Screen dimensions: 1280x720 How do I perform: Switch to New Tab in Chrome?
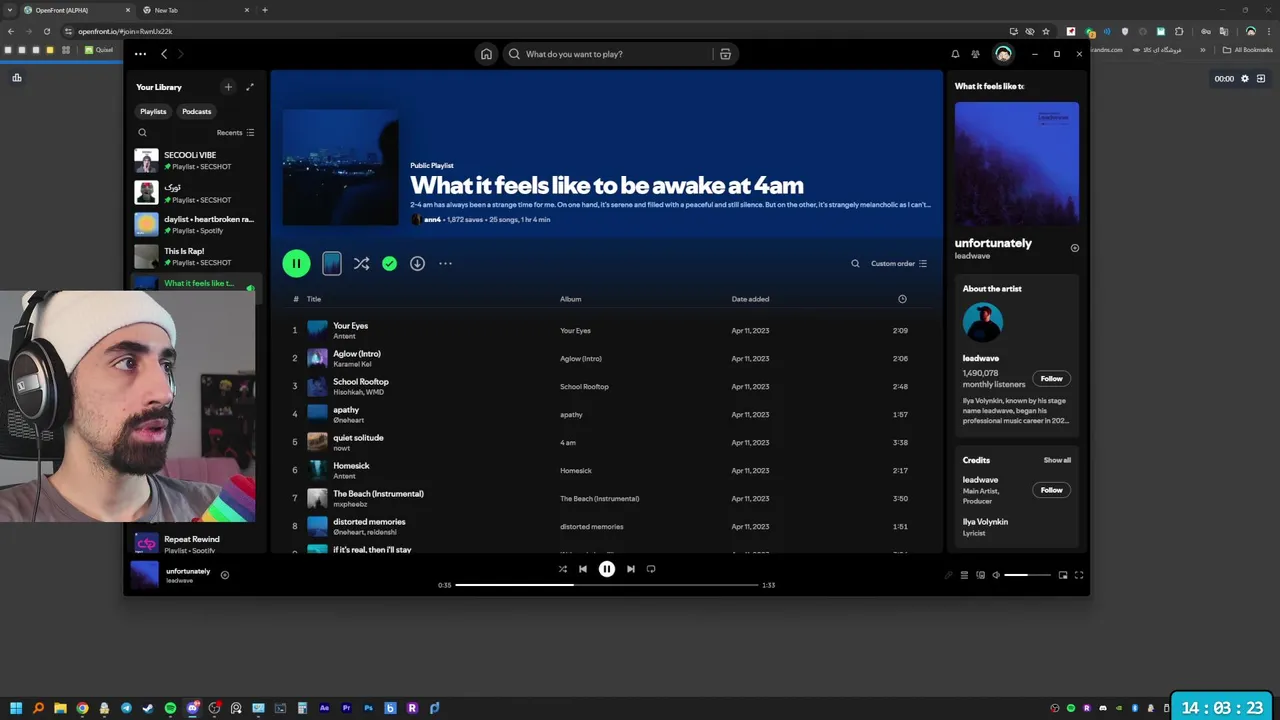pos(196,10)
